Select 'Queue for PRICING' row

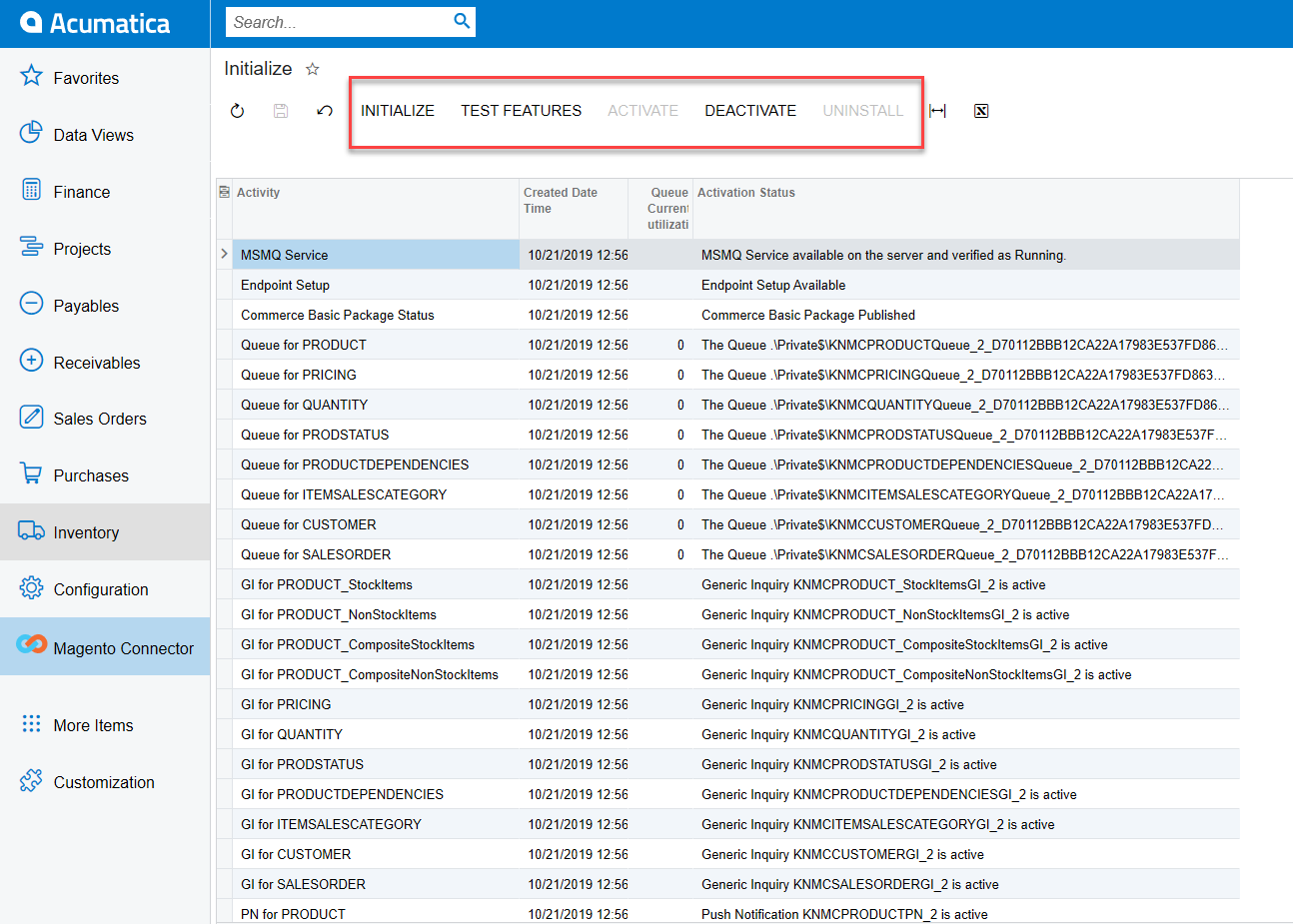[x=728, y=375]
